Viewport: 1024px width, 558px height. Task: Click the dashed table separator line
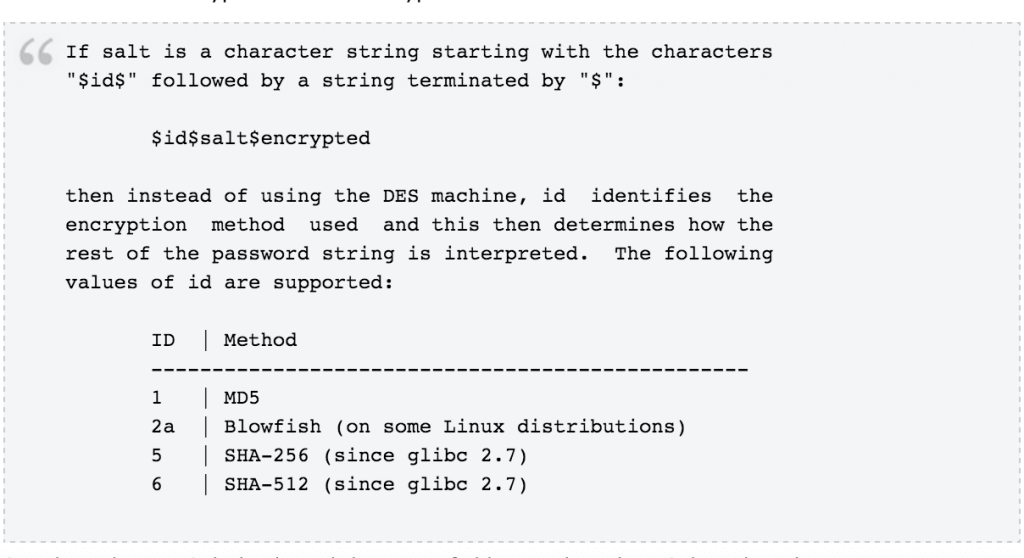tap(450, 370)
